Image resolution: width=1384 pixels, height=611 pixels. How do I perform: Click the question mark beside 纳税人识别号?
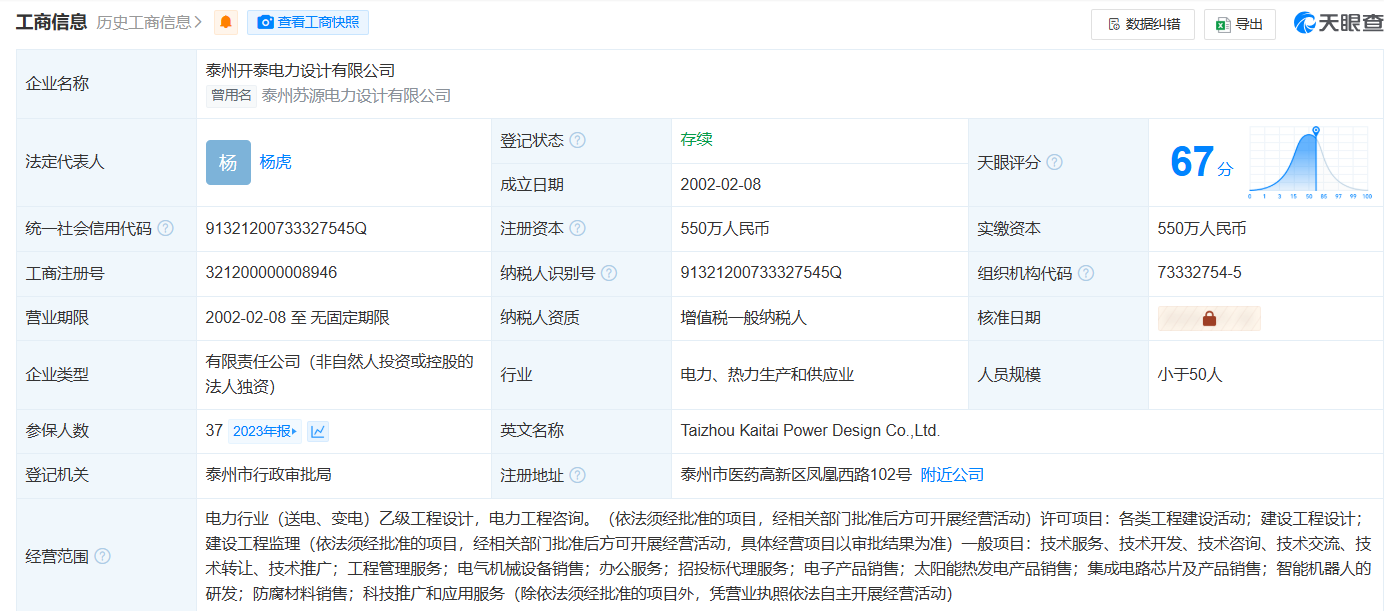point(609,273)
